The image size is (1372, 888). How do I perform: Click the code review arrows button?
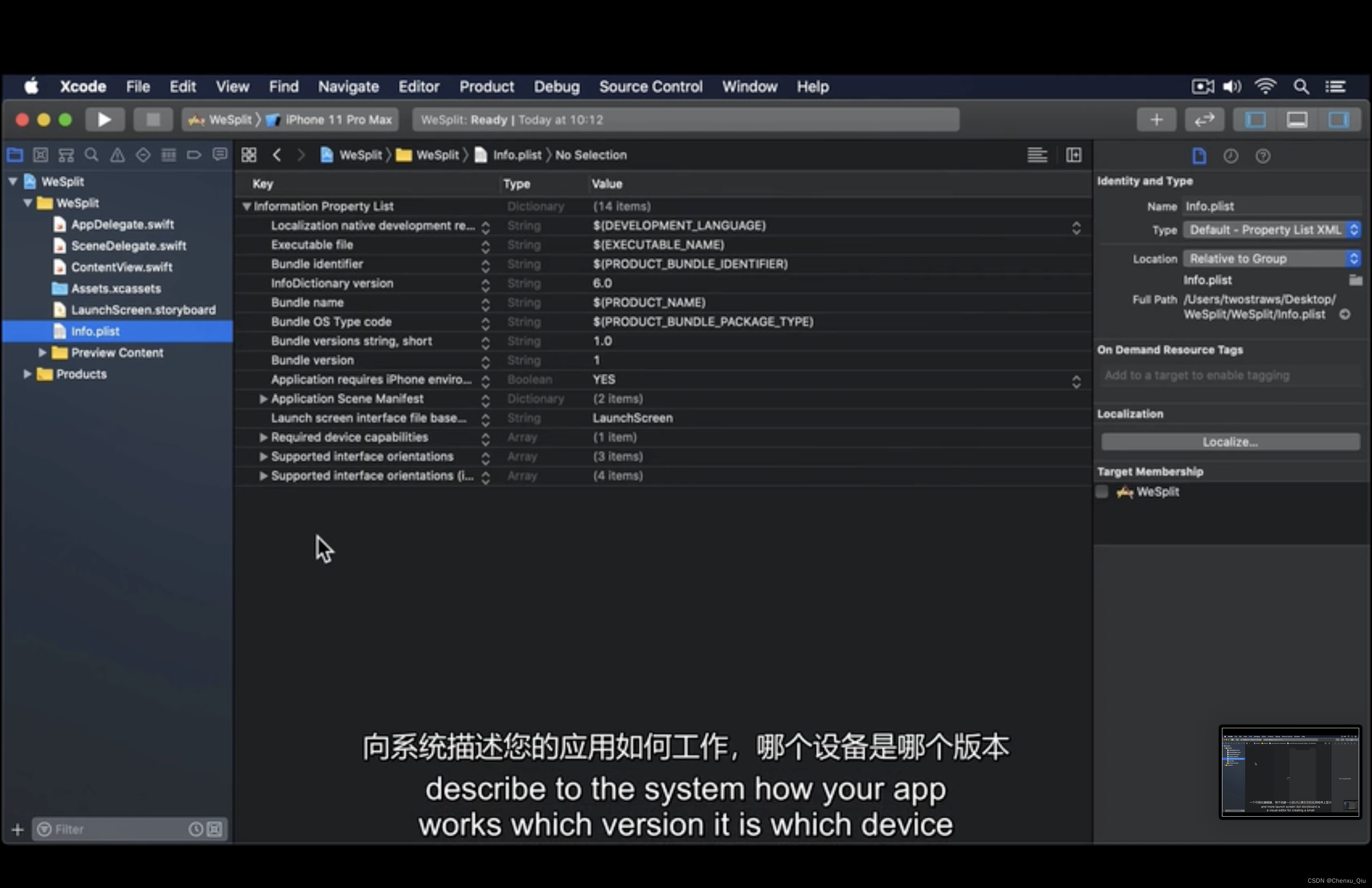pyautogui.click(x=1204, y=120)
